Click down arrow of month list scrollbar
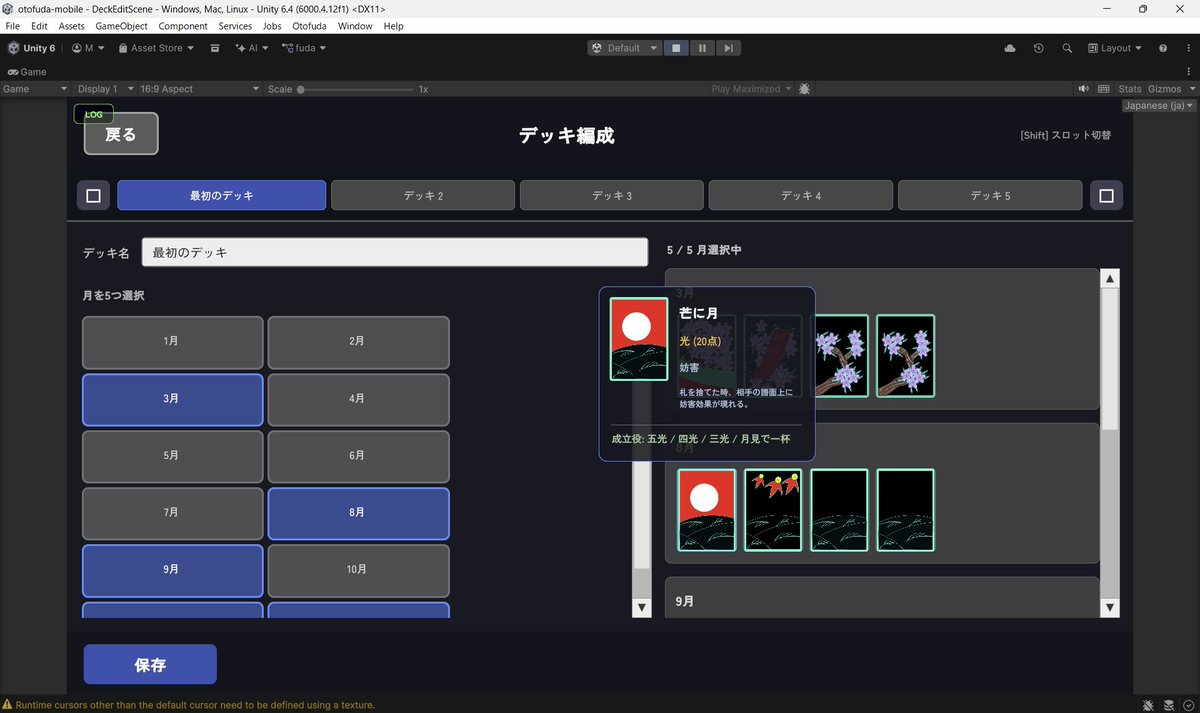The height and width of the screenshot is (713, 1200). pyautogui.click(x=642, y=607)
